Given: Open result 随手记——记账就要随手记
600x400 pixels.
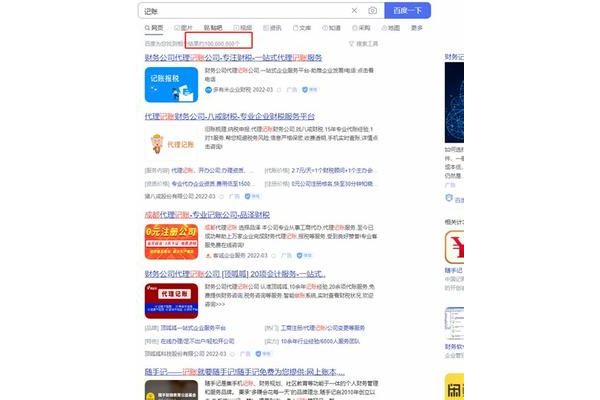Looking at the screenshot, I should coord(245,372).
